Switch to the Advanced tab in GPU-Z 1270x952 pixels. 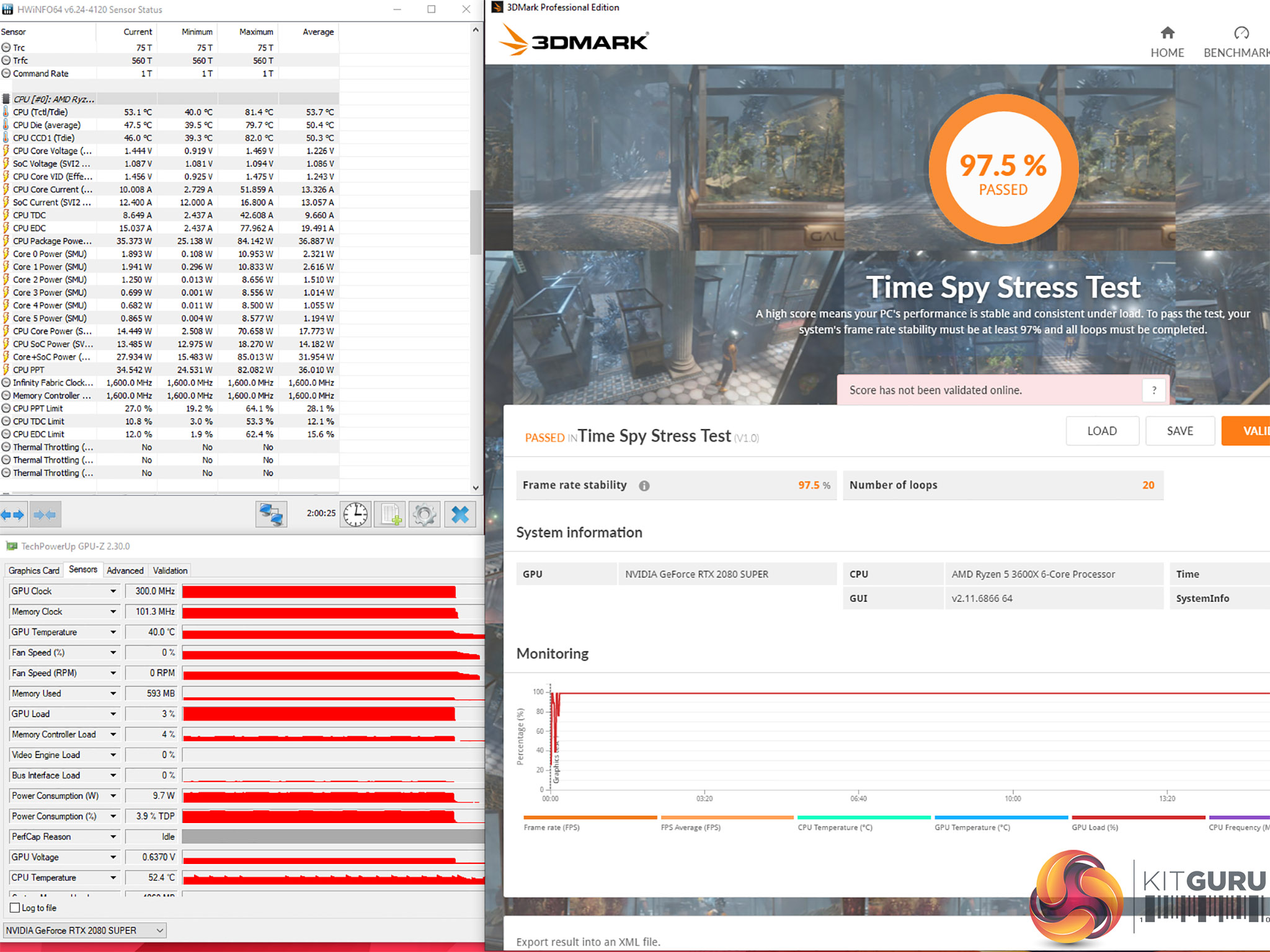[x=125, y=570]
